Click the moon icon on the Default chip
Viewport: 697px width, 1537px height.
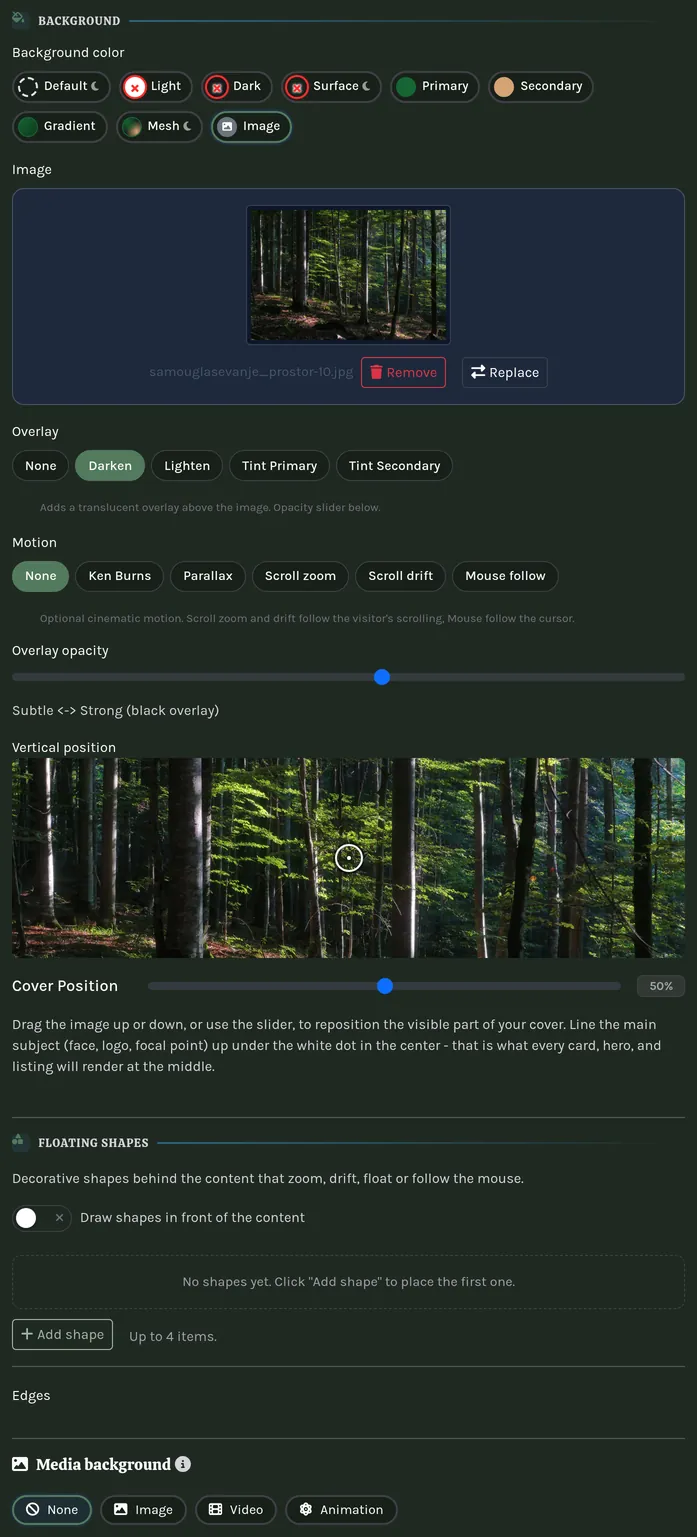coord(96,86)
